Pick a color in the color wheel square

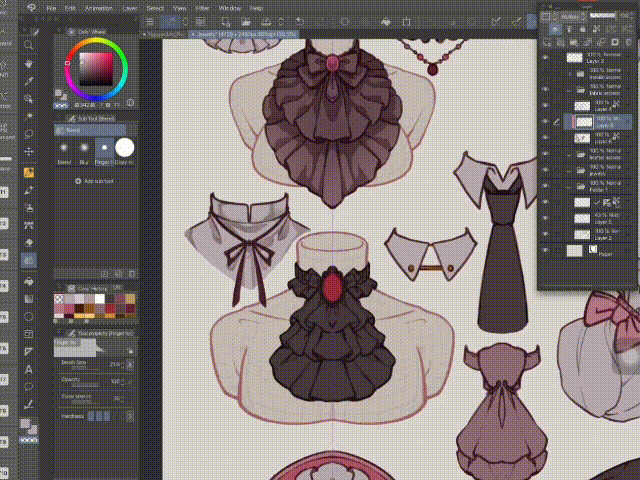point(96,67)
